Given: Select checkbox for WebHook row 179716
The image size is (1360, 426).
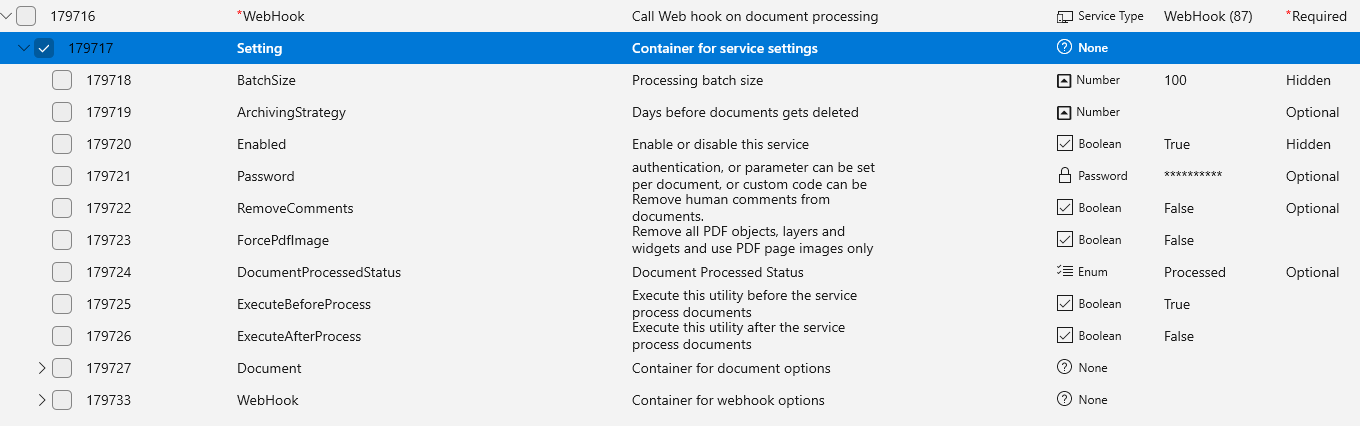Looking at the screenshot, I should 26,16.
